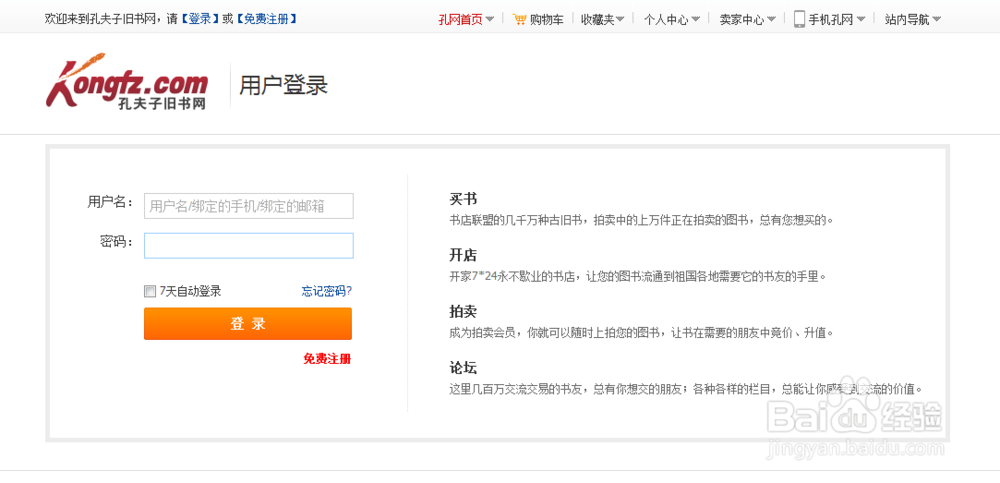Open 收藏夹 menu item
This screenshot has width=1000, height=483.
click(598, 19)
